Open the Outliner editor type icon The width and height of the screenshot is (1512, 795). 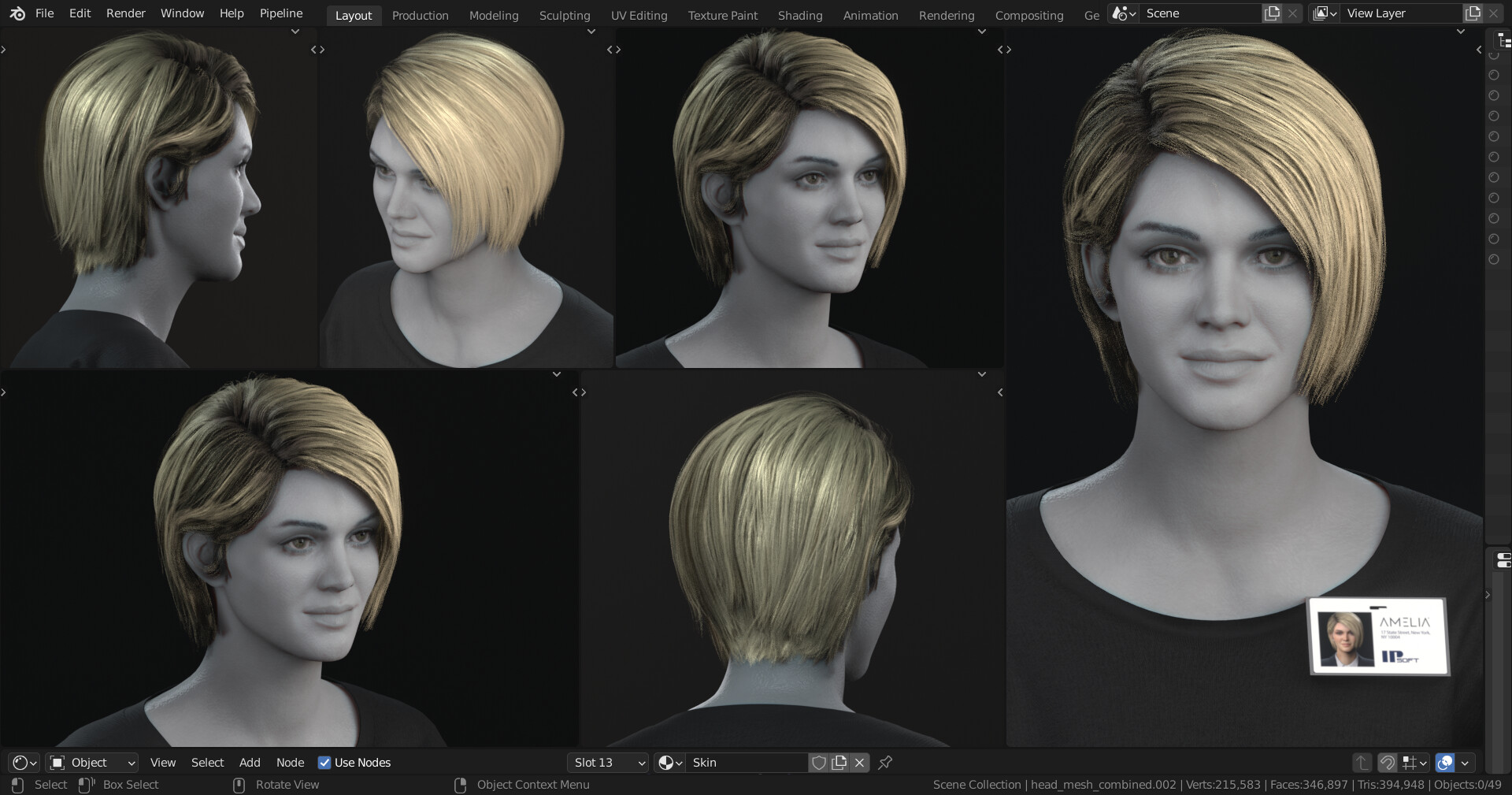tap(1503, 41)
